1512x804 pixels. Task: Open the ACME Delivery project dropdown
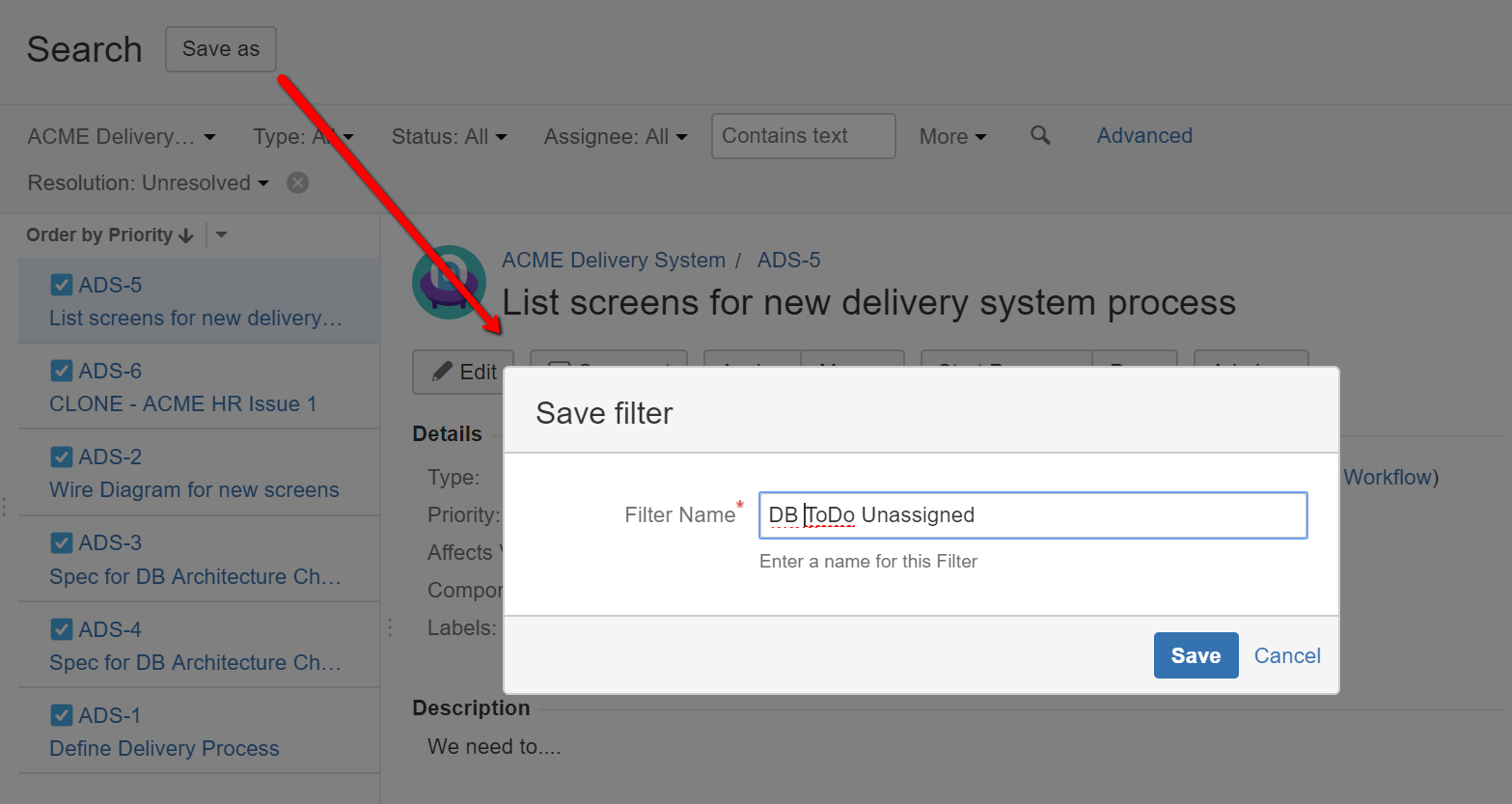pos(122,136)
